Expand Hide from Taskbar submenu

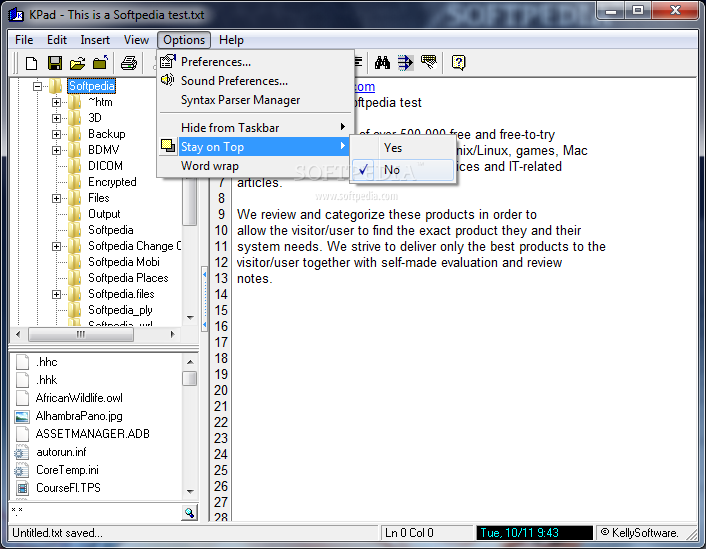pos(254,128)
